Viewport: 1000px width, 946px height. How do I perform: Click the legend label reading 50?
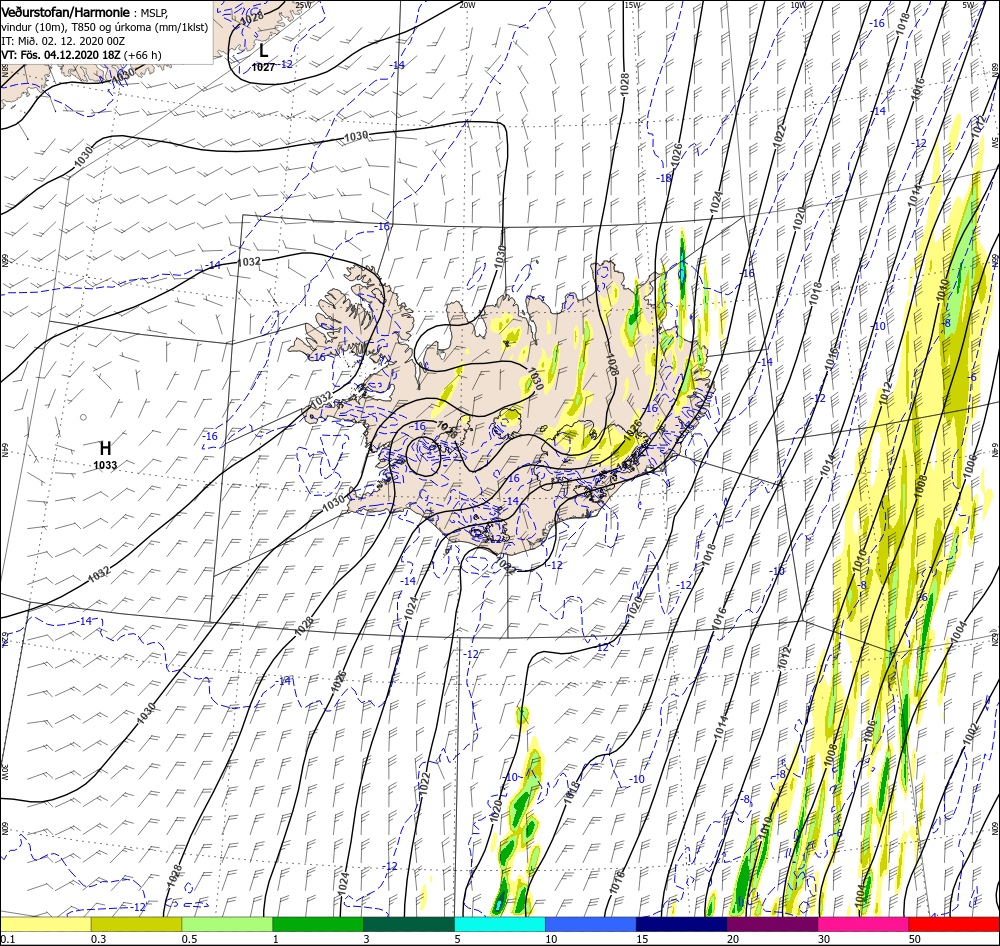click(x=915, y=939)
